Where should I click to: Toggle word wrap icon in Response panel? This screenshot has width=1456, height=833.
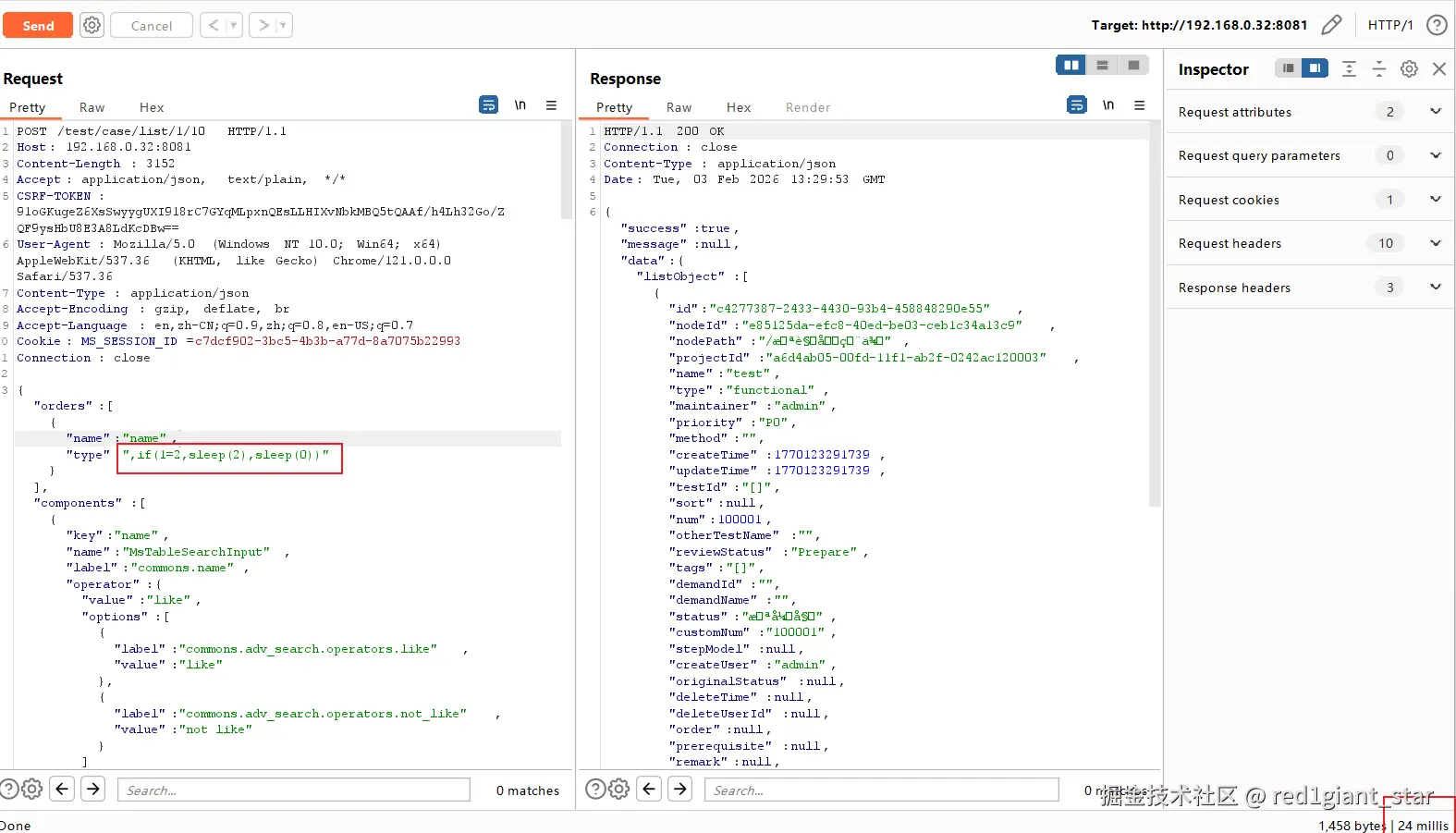(1076, 104)
